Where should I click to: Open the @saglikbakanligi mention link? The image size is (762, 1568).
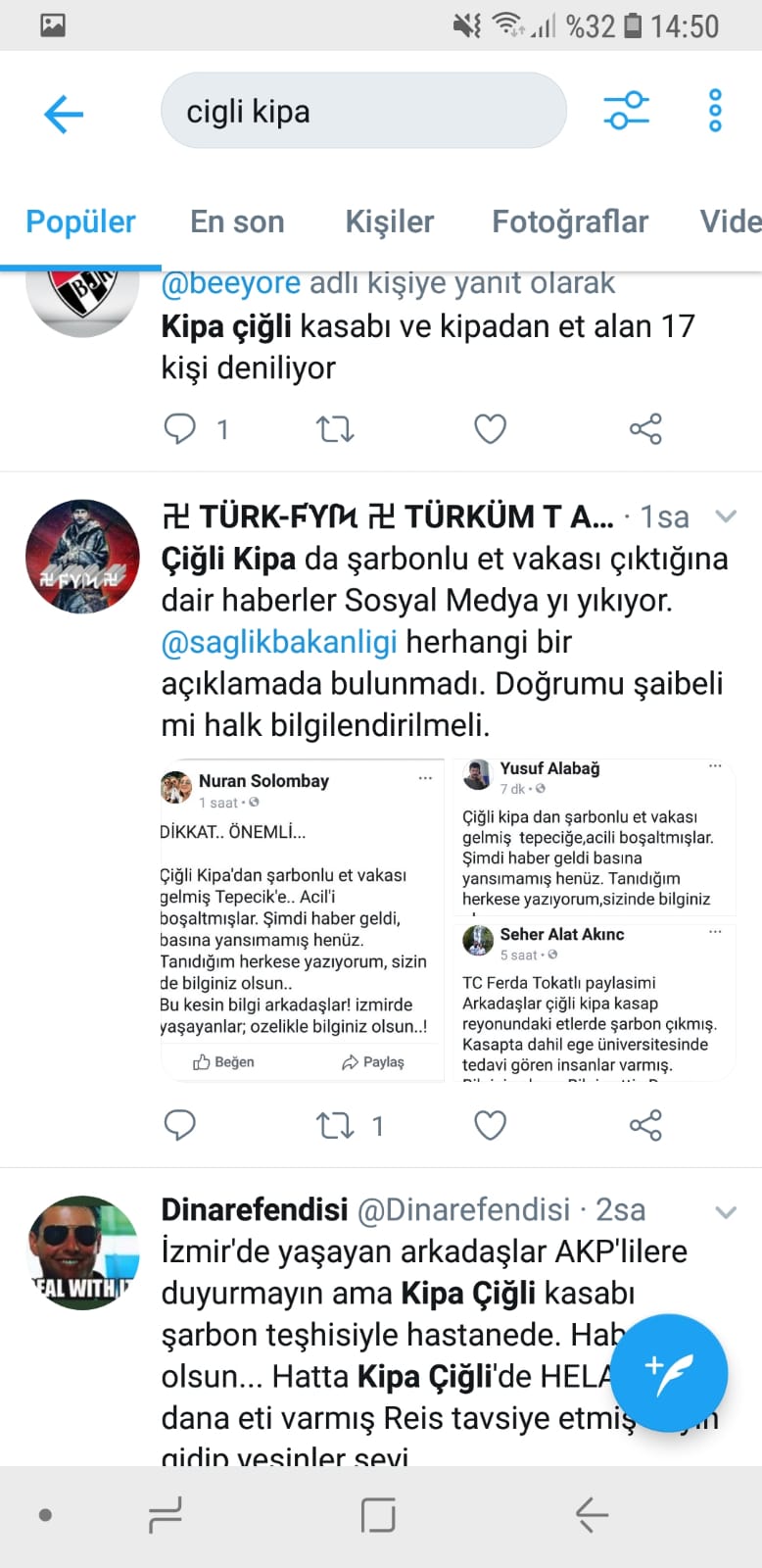(279, 642)
